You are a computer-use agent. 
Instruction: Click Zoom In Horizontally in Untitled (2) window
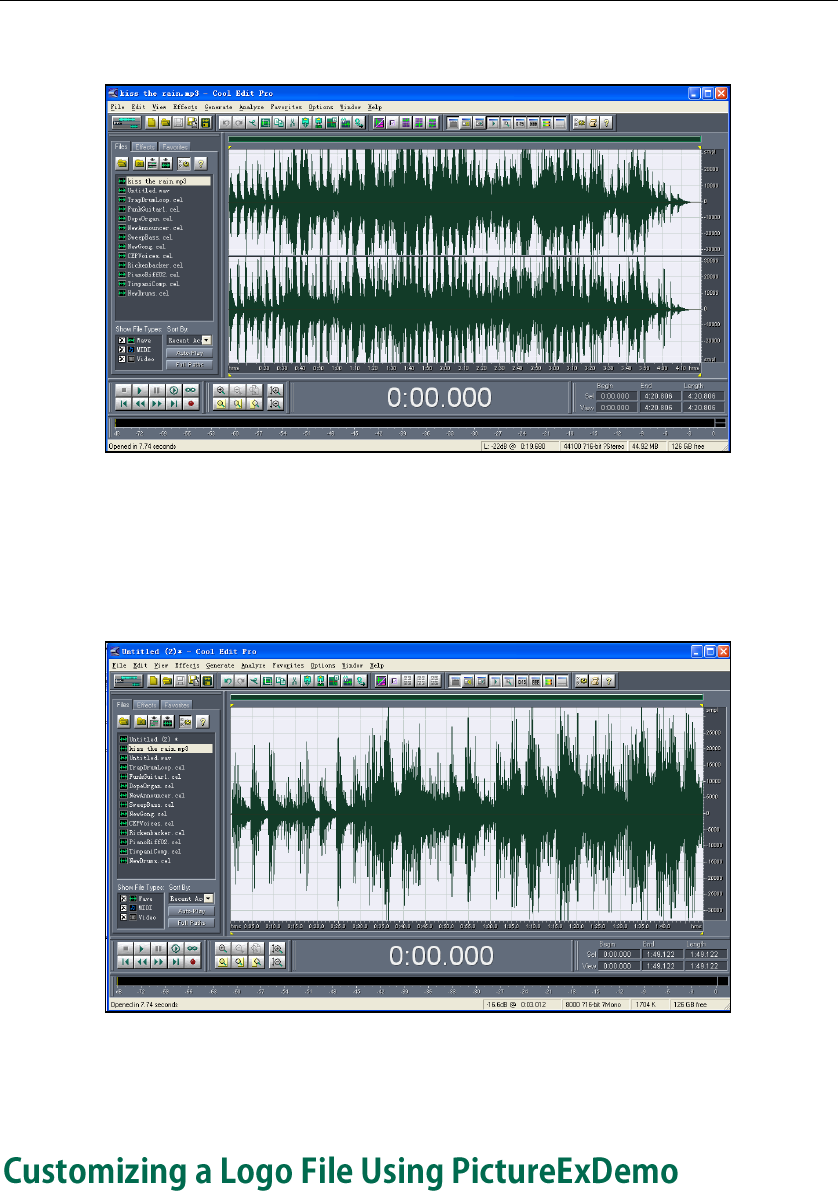tap(223, 948)
